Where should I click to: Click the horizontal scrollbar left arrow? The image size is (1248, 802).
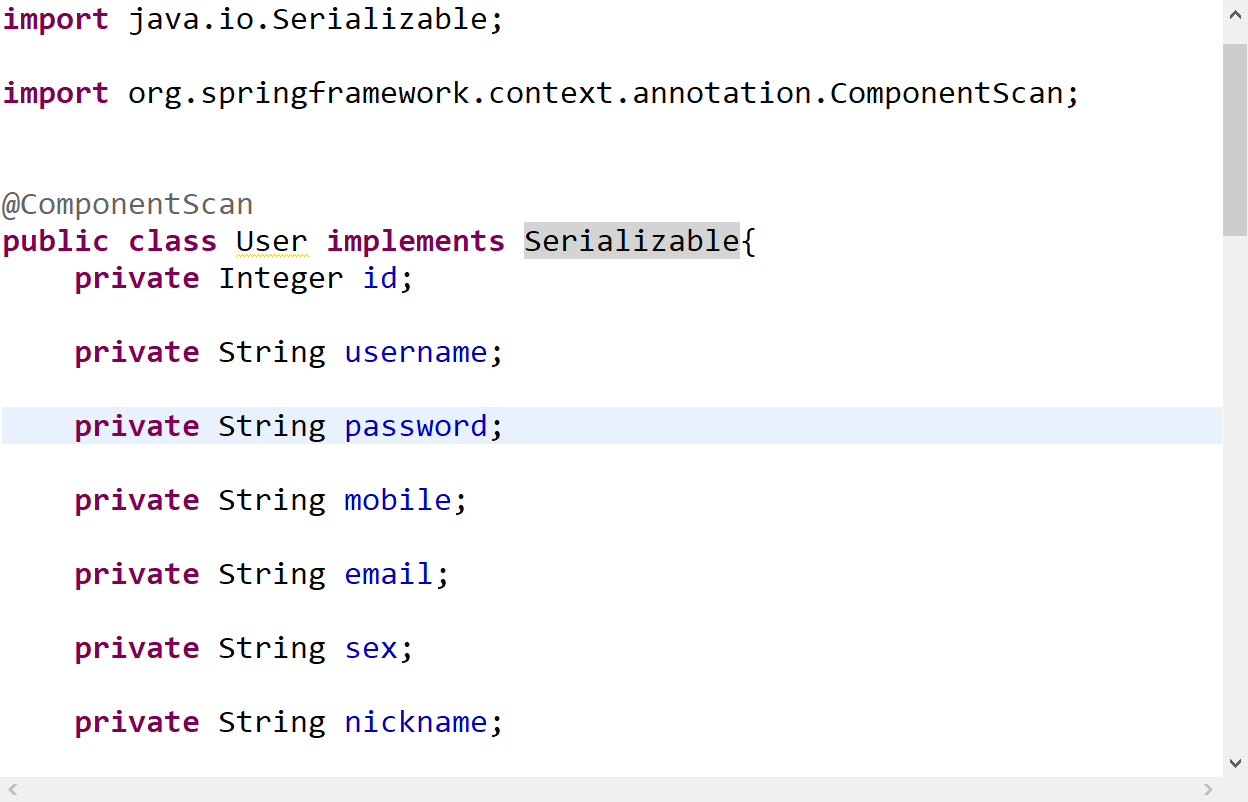[x=12, y=790]
